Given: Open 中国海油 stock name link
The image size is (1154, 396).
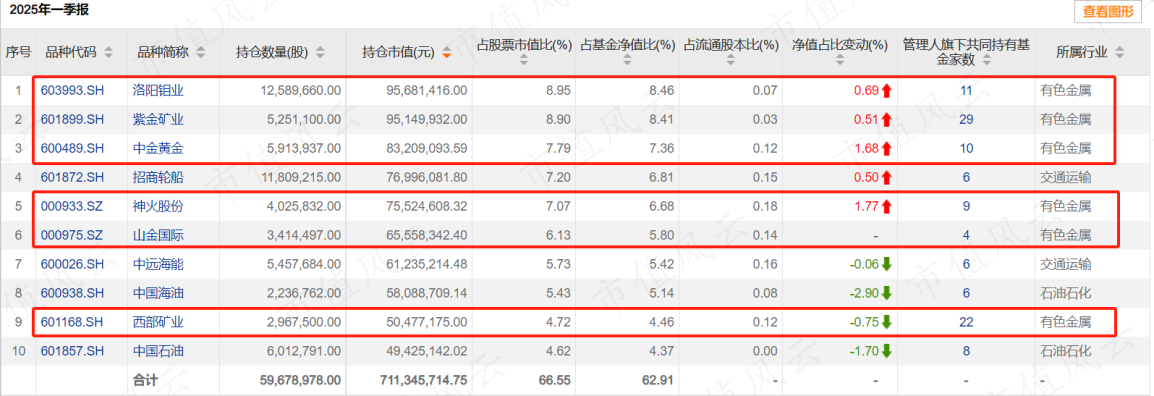Looking at the screenshot, I should (x=157, y=293).
